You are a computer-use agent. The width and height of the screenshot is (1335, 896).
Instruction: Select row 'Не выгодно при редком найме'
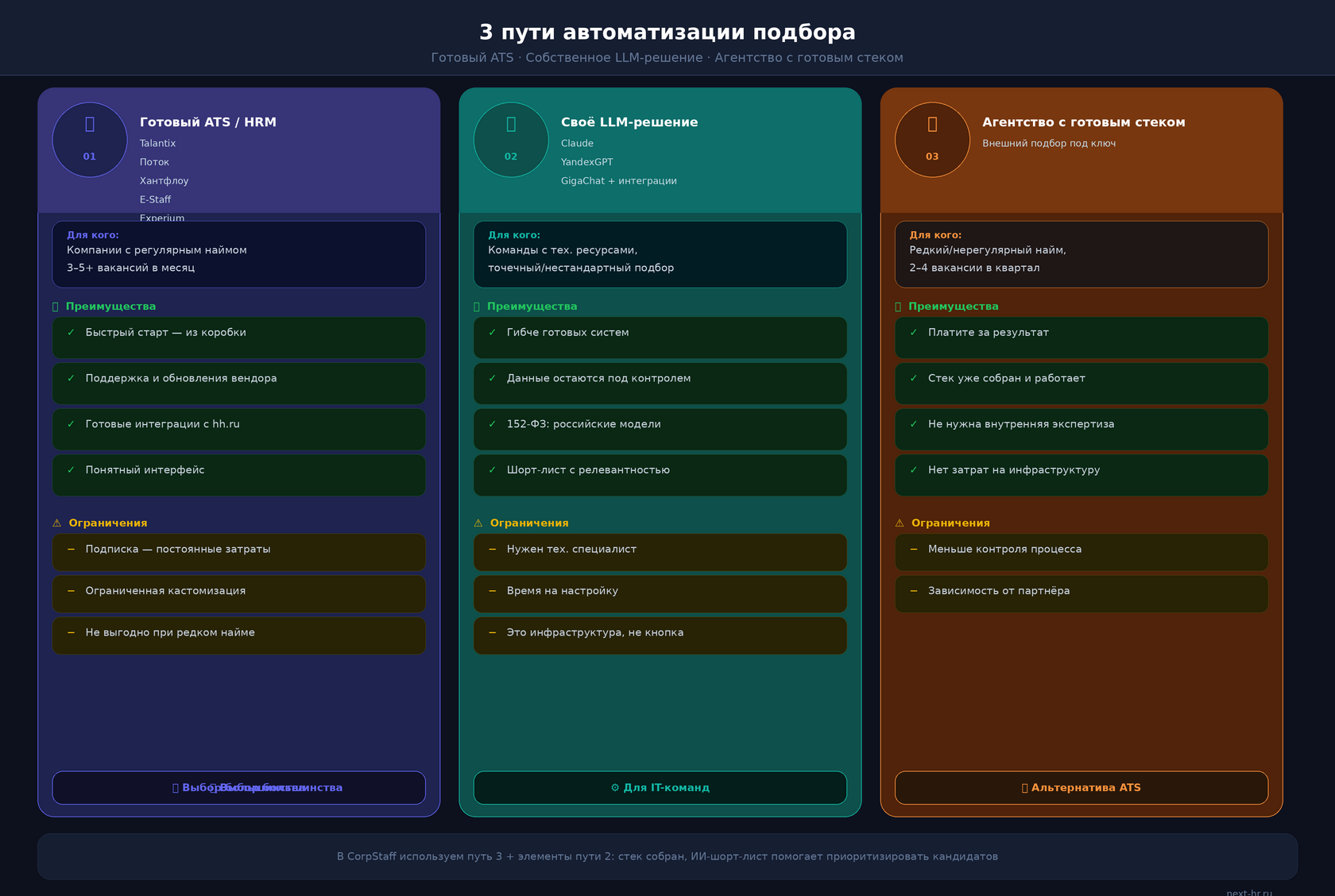pyautogui.click(x=239, y=635)
